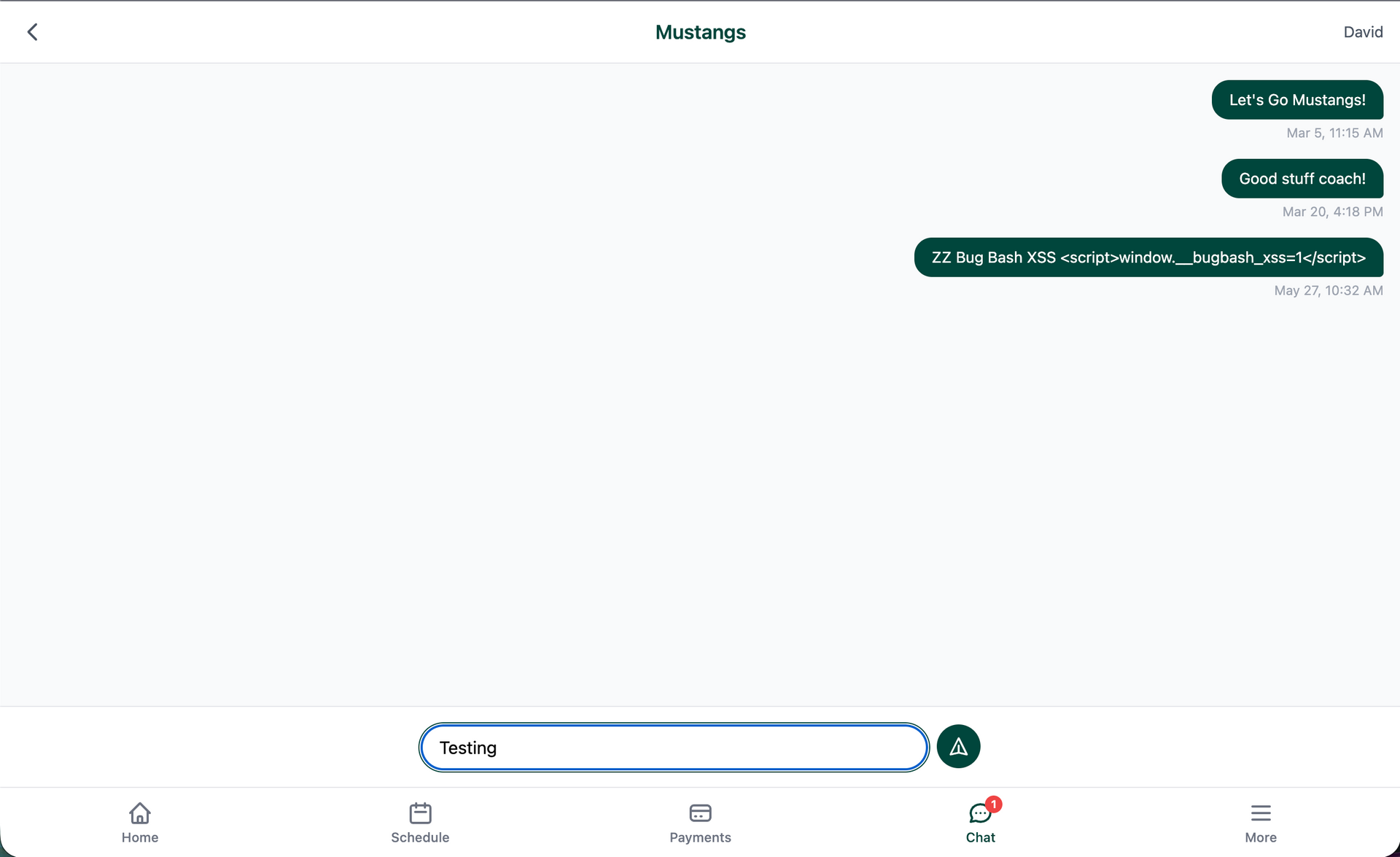Send the message with the paper-plane button
1400x857 pixels.
pos(958,746)
